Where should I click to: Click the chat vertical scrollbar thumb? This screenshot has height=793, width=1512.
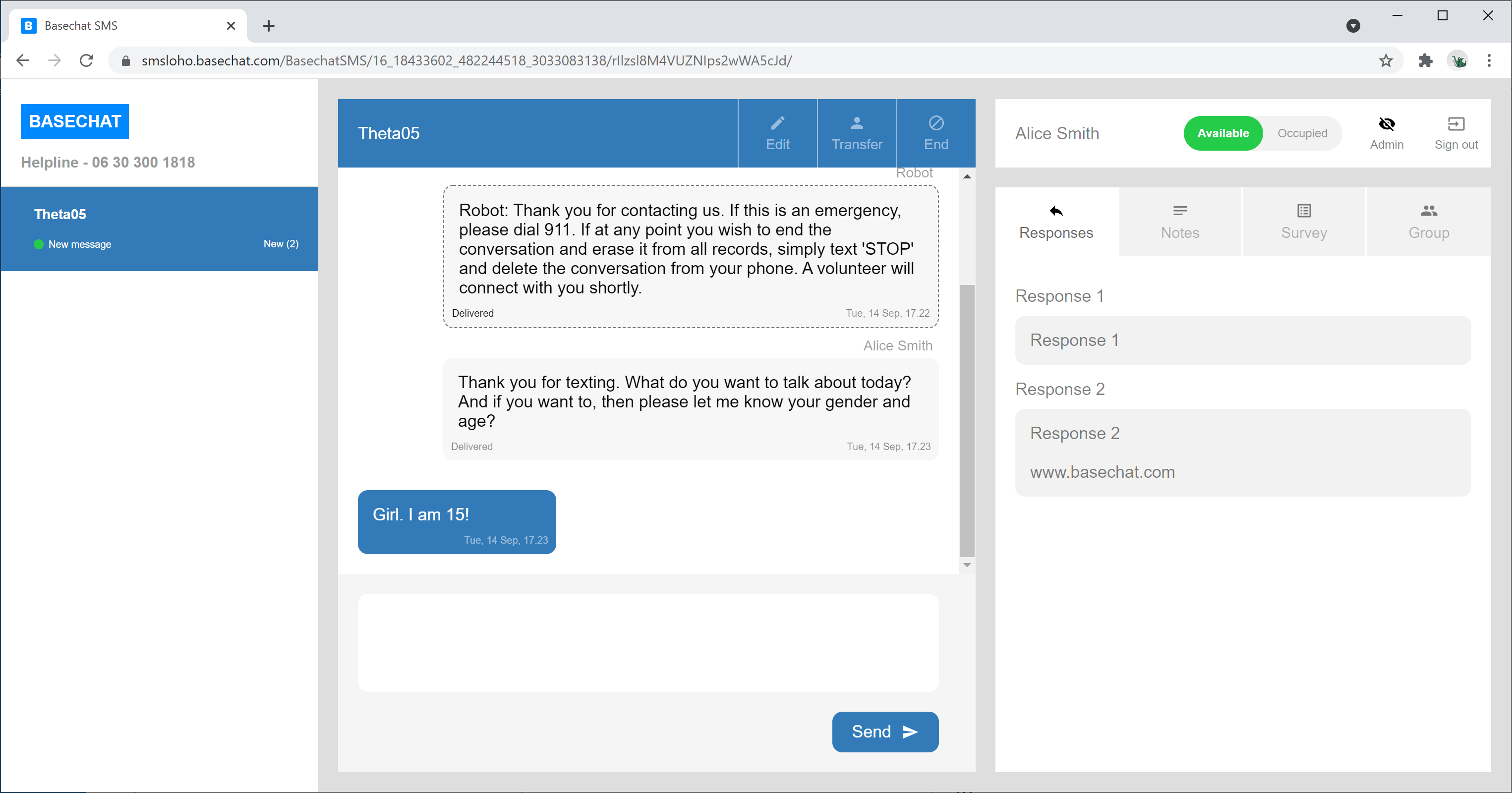(x=967, y=420)
